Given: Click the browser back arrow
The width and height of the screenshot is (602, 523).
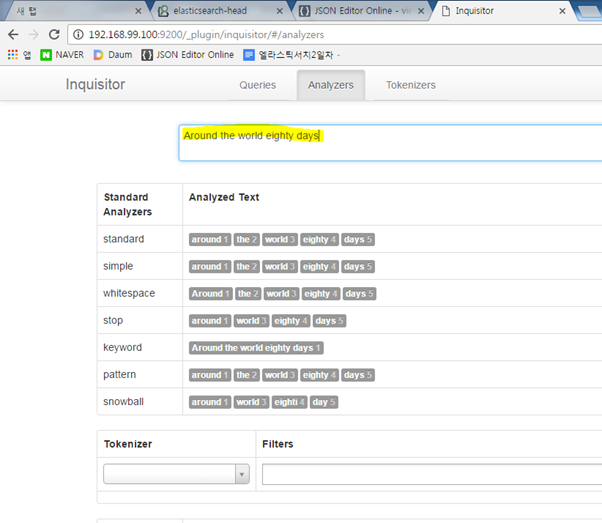Looking at the screenshot, I should (13, 33).
